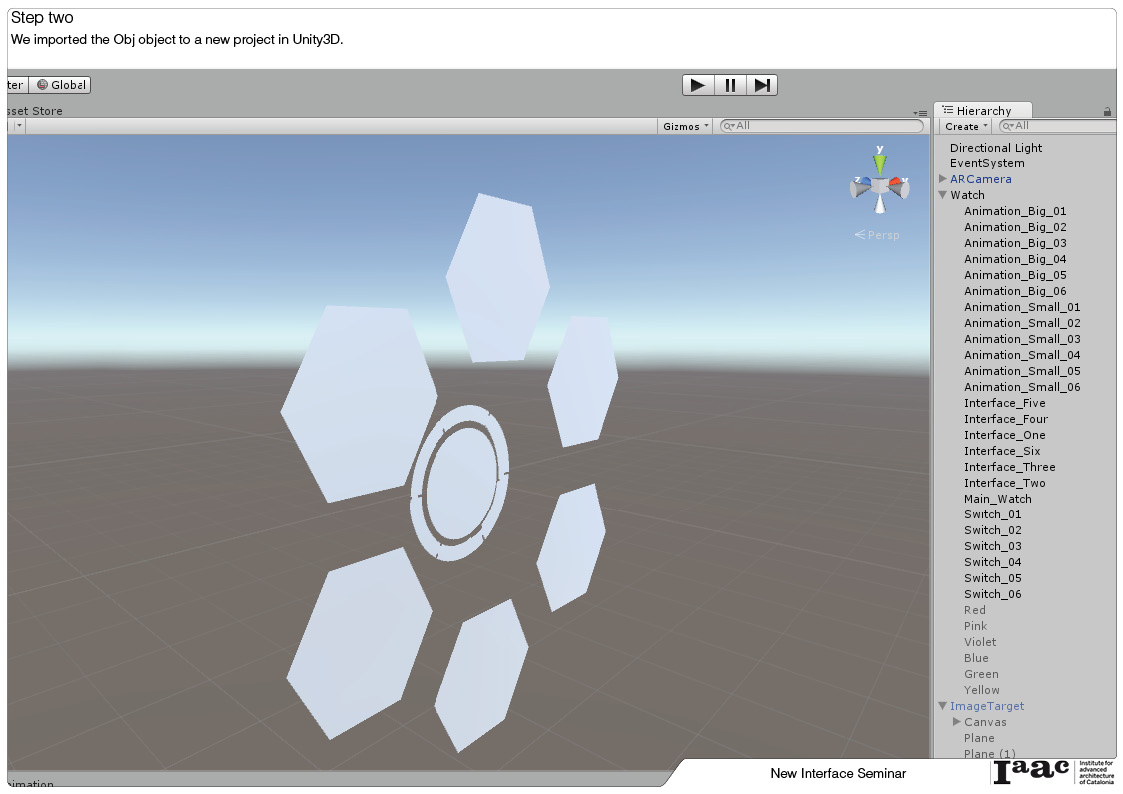Open the Scene view panel options hamburger icon
This screenshot has height=794, width=1123.
tap(921, 112)
